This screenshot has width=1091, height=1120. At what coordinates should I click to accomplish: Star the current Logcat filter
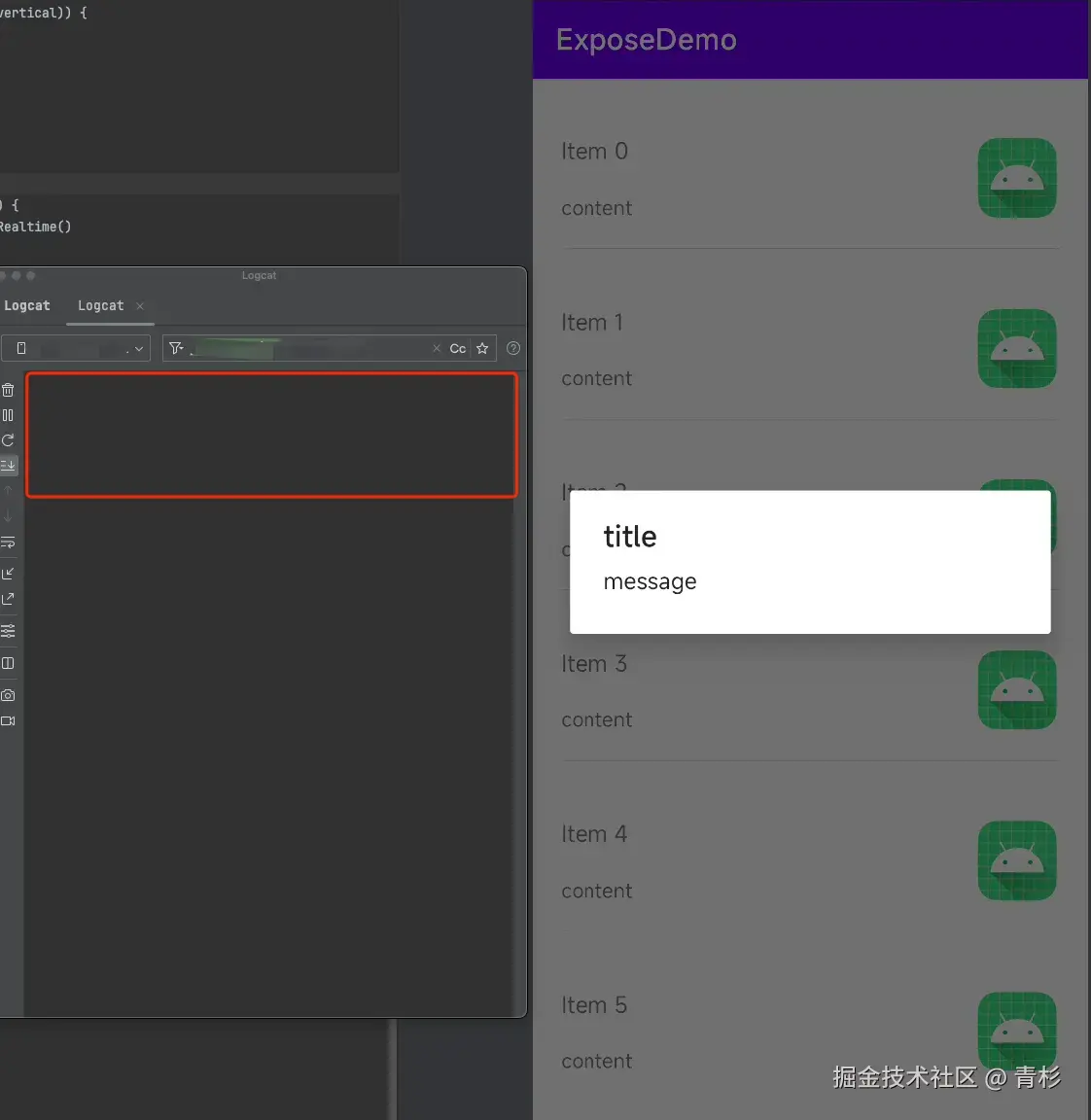click(x=483, y=348)
